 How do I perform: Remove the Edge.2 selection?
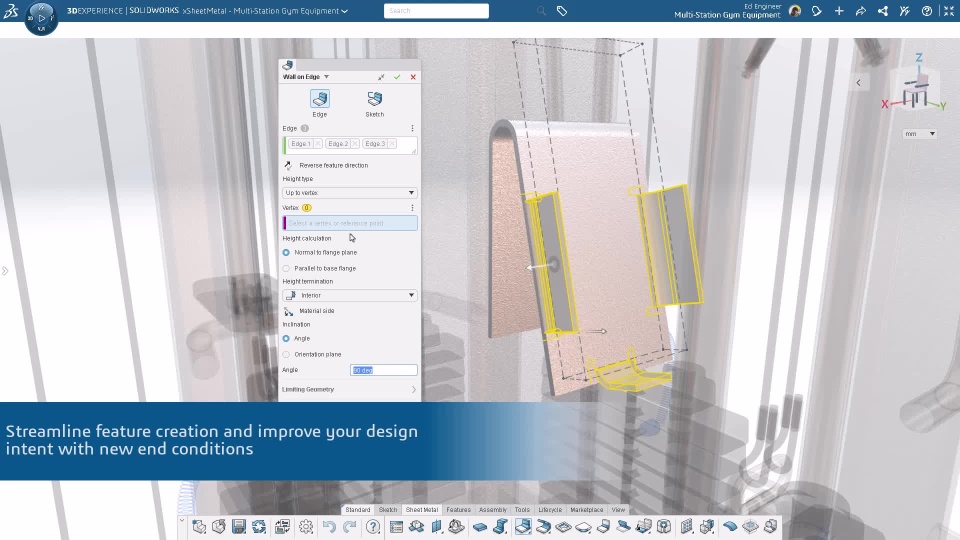(x=354, y=144)
